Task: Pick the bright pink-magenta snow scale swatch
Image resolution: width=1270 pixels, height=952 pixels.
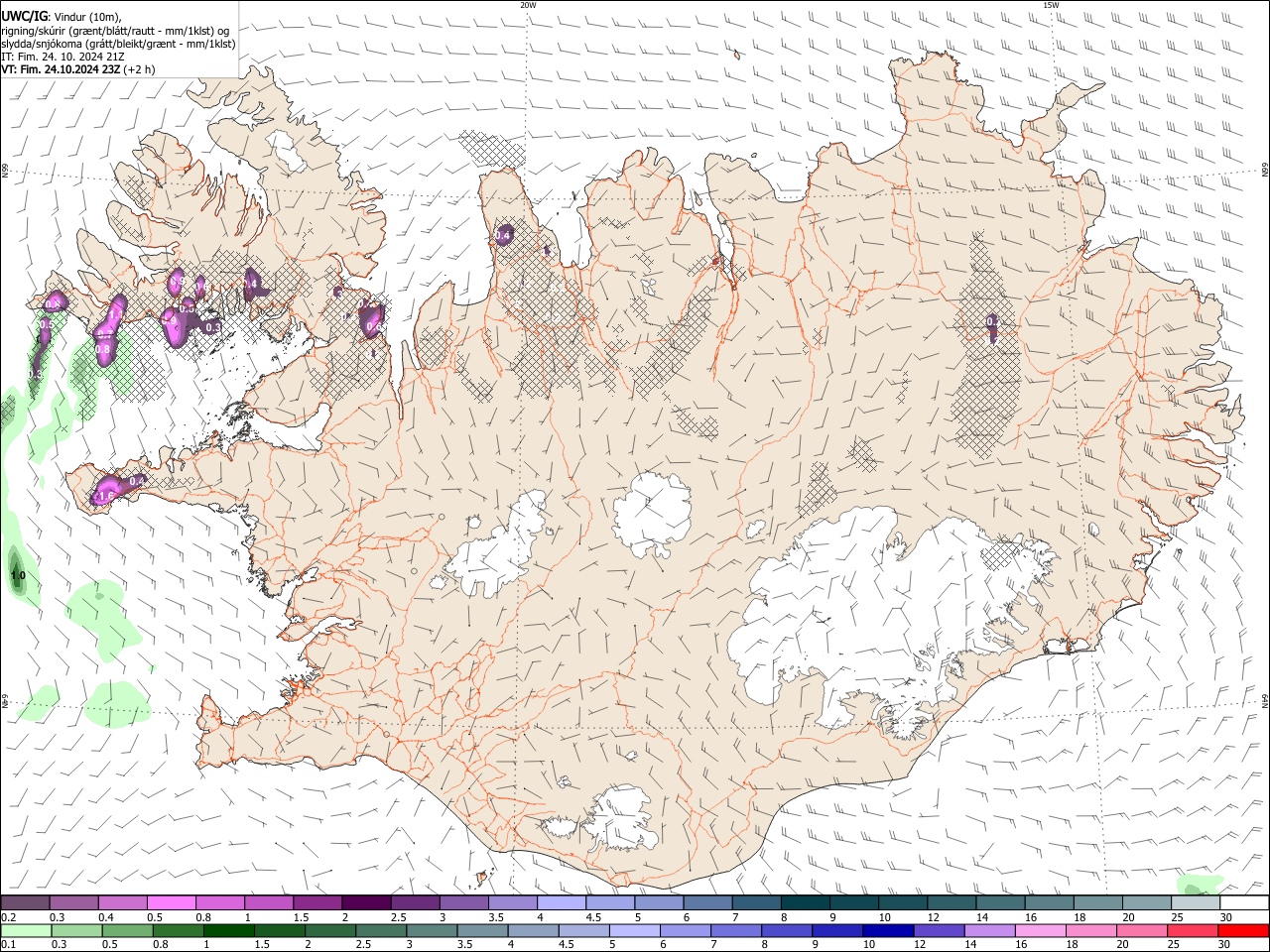Action: coord(171,902)
